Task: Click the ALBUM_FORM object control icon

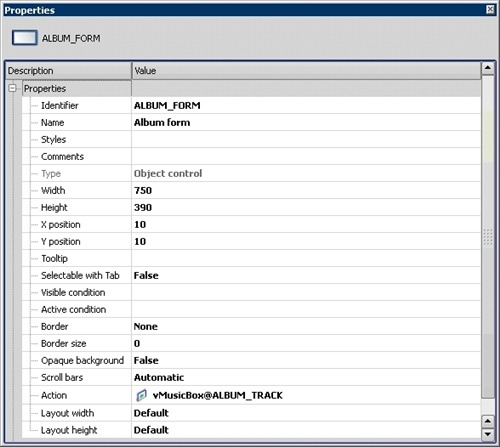Action: (25, 37)
